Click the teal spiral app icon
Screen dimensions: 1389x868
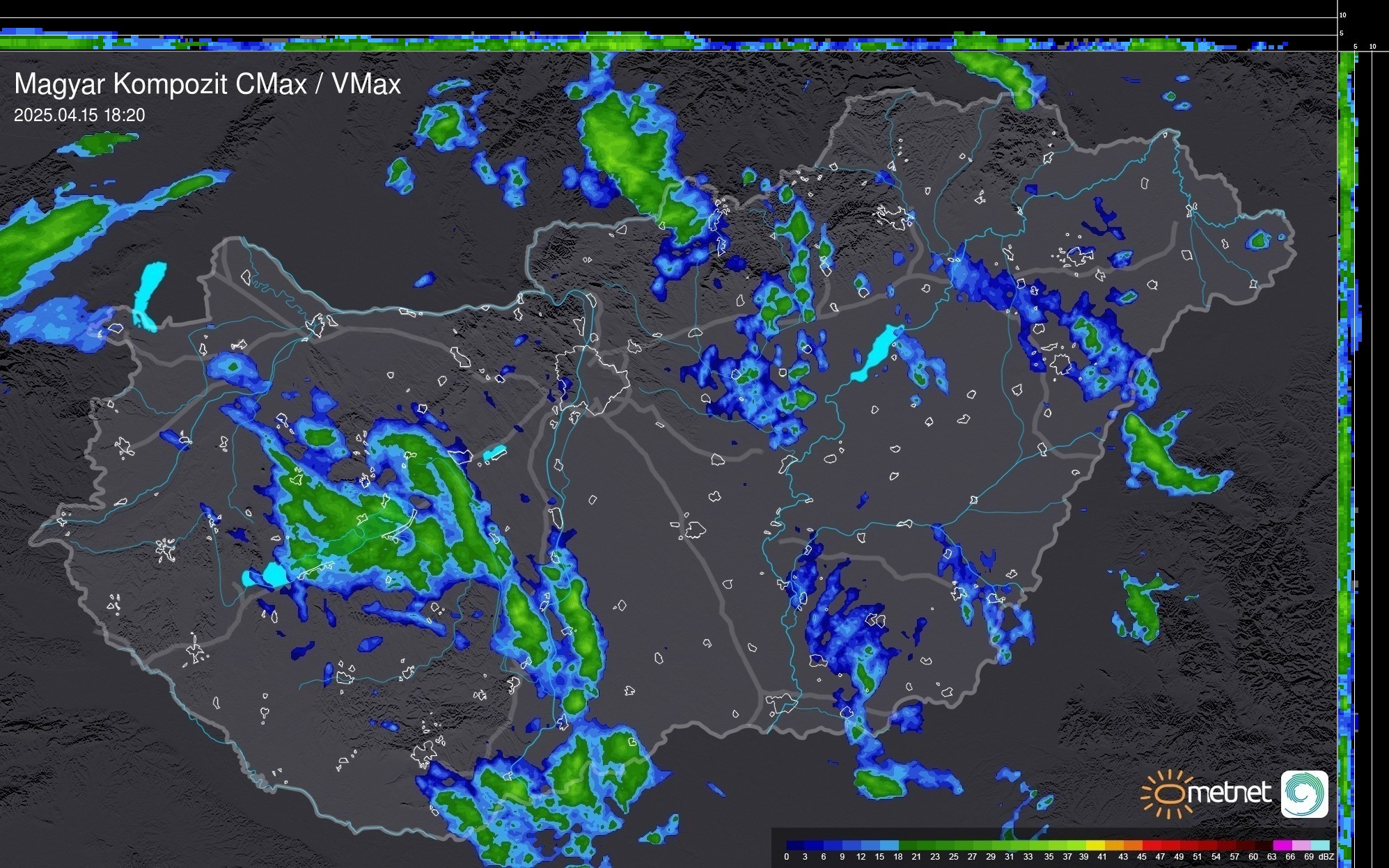point(1304,794)
